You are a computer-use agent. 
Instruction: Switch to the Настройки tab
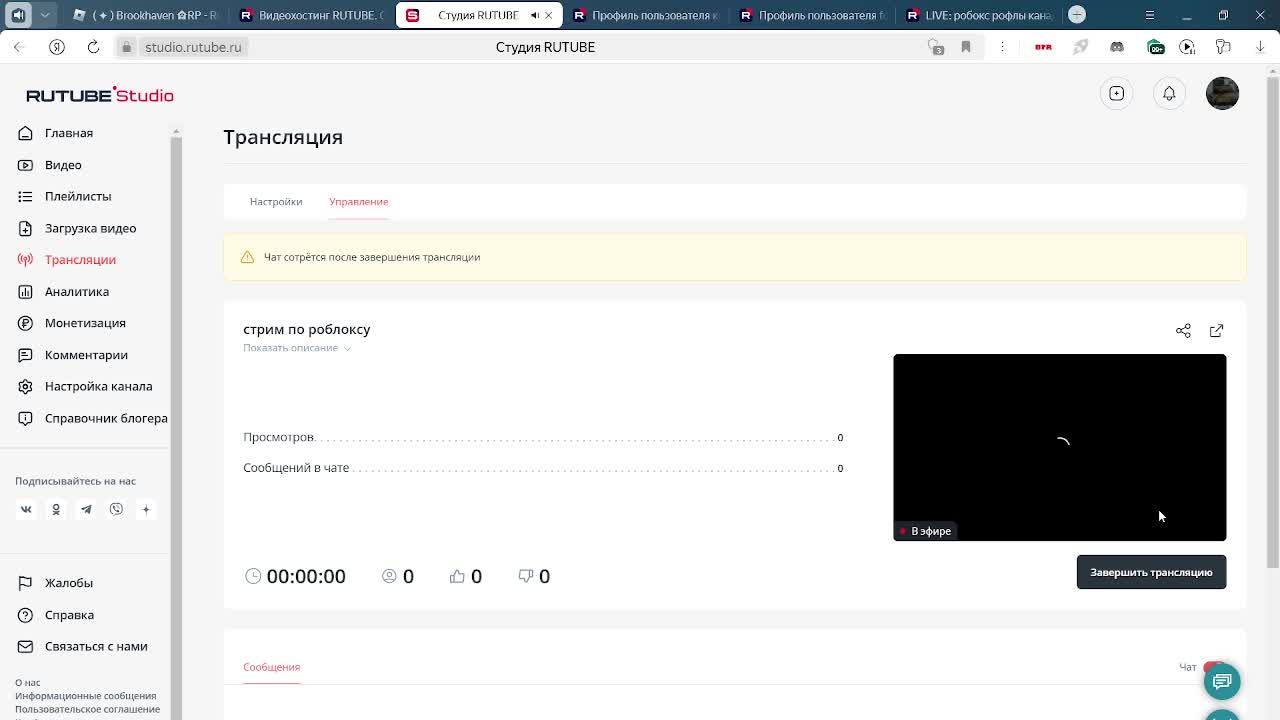[276, 202]
